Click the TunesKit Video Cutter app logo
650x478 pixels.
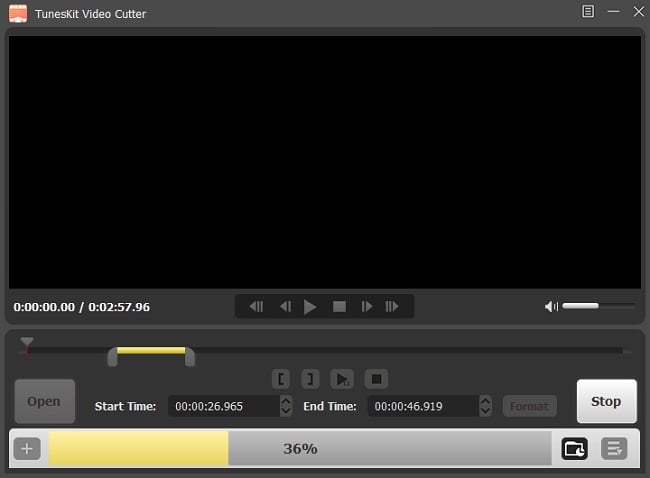[x=18, y=14]
